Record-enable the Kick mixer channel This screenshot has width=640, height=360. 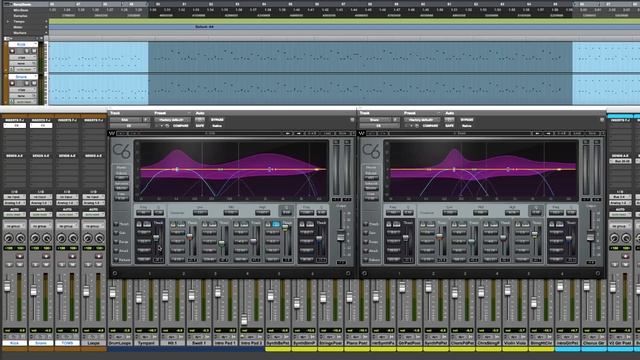20,256
